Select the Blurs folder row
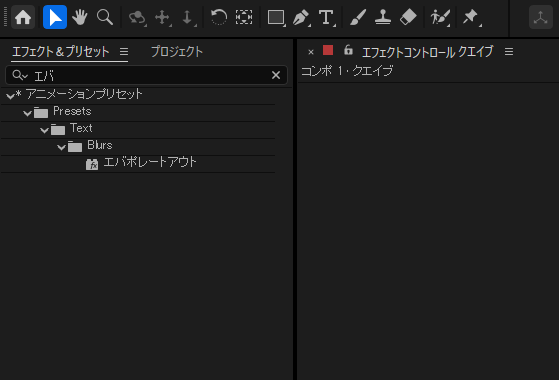The width and height of the screenshot is (559, 380). click(x=138, y=147)
